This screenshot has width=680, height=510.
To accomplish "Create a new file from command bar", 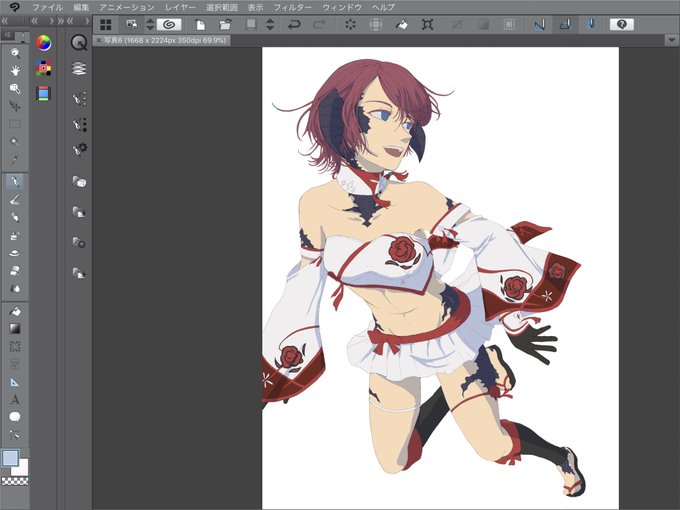I will (x=200, y=25).
